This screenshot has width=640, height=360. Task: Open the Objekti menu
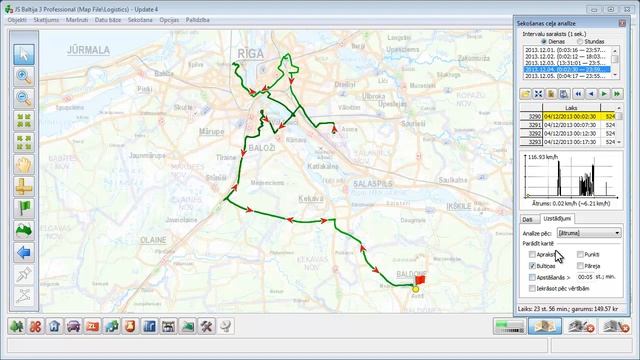pyautogui.click(x=17, y=20)
